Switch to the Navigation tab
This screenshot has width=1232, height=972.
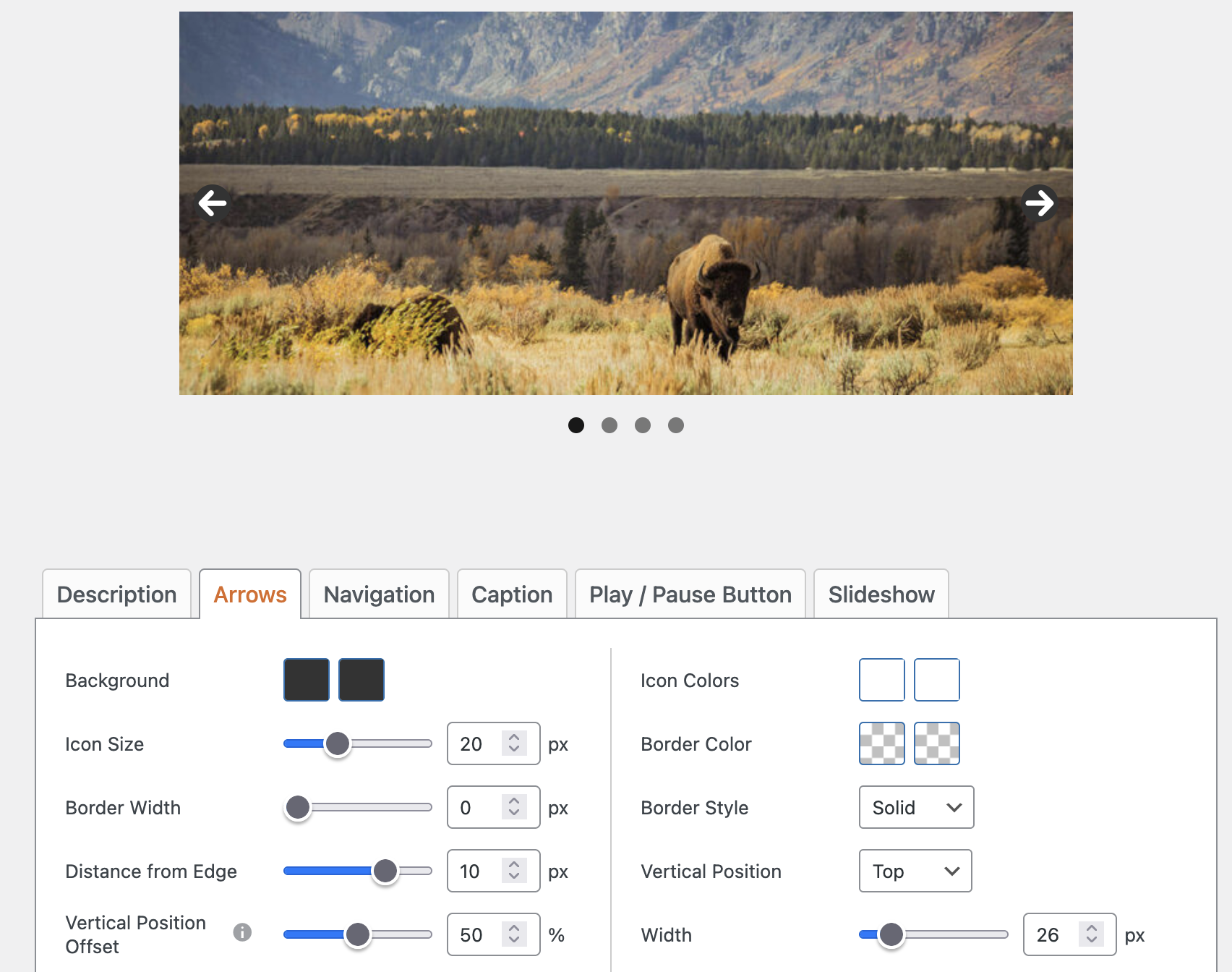coord(379,594)
